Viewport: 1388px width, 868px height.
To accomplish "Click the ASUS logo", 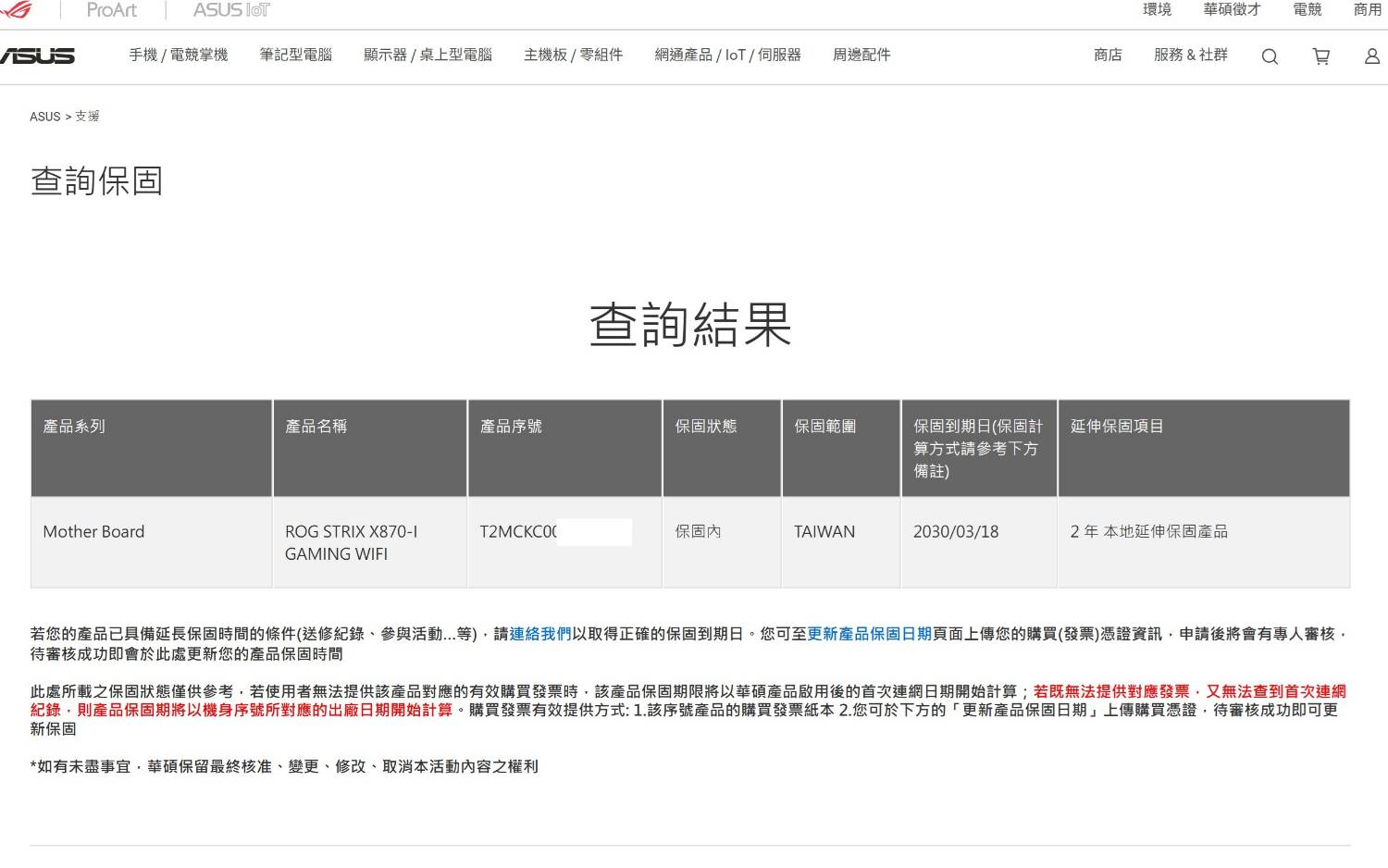I will (37, 56).
